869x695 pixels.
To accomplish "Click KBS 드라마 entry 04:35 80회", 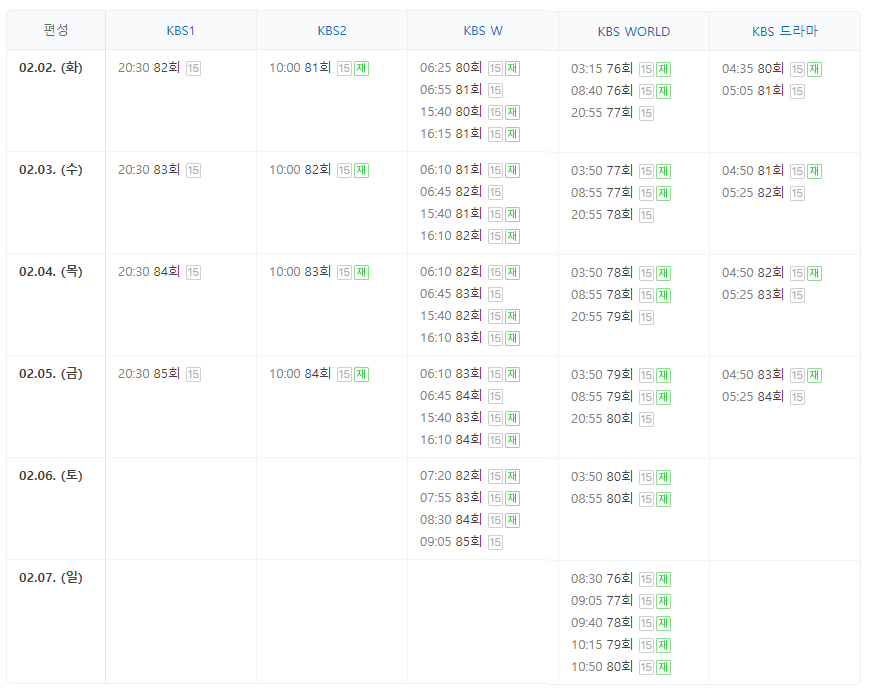I will [753, 69].
